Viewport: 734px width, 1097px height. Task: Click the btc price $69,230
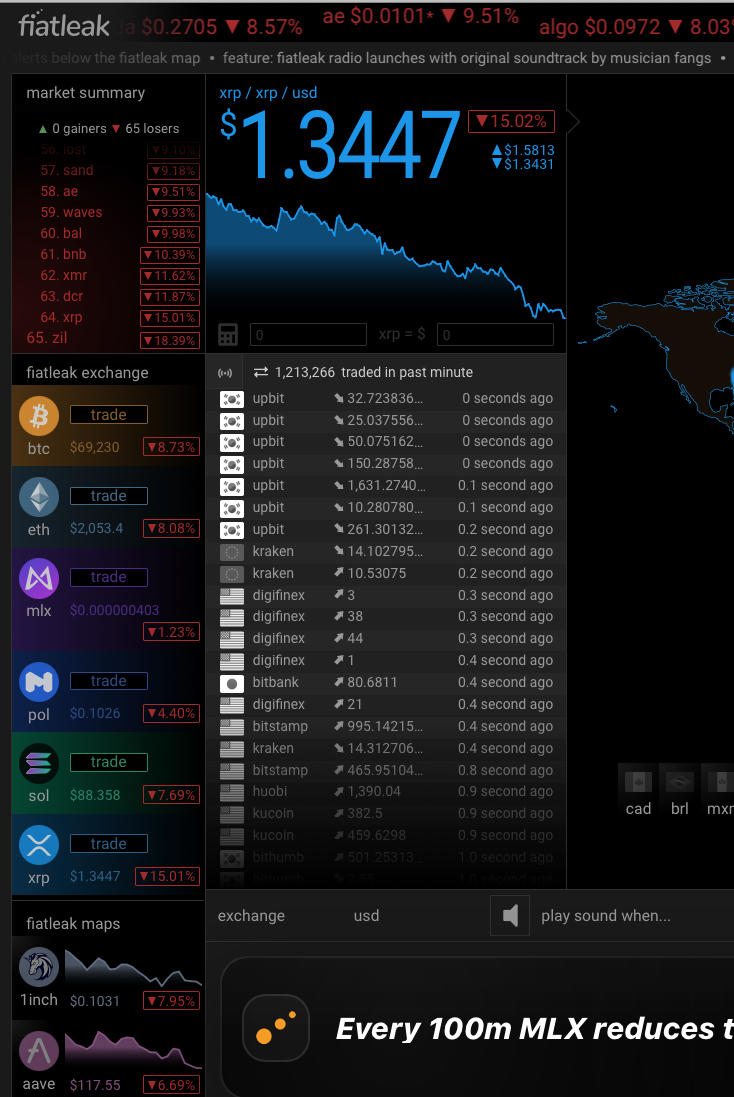click(94, 448)
